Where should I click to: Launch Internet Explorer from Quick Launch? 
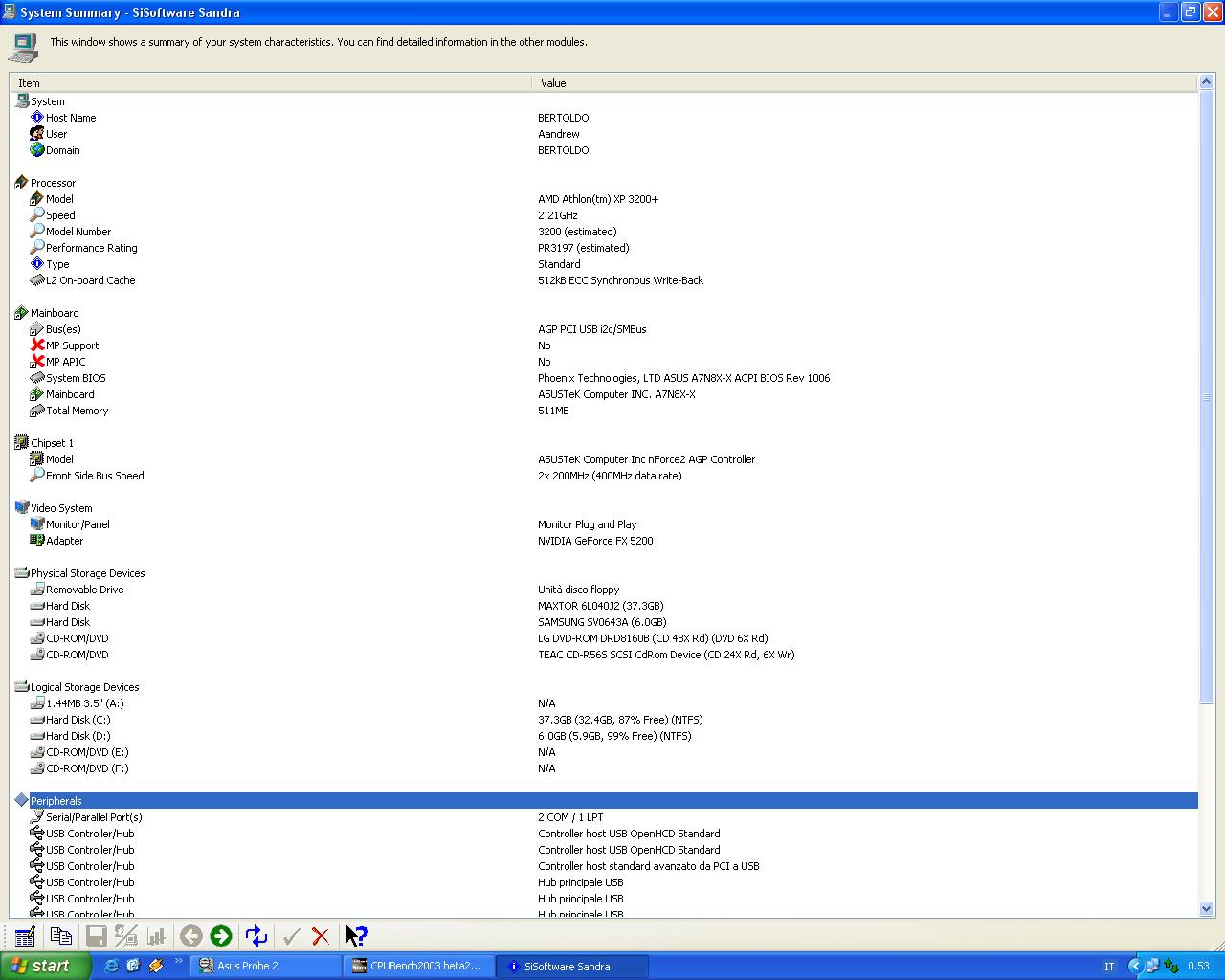pos(111,966)
